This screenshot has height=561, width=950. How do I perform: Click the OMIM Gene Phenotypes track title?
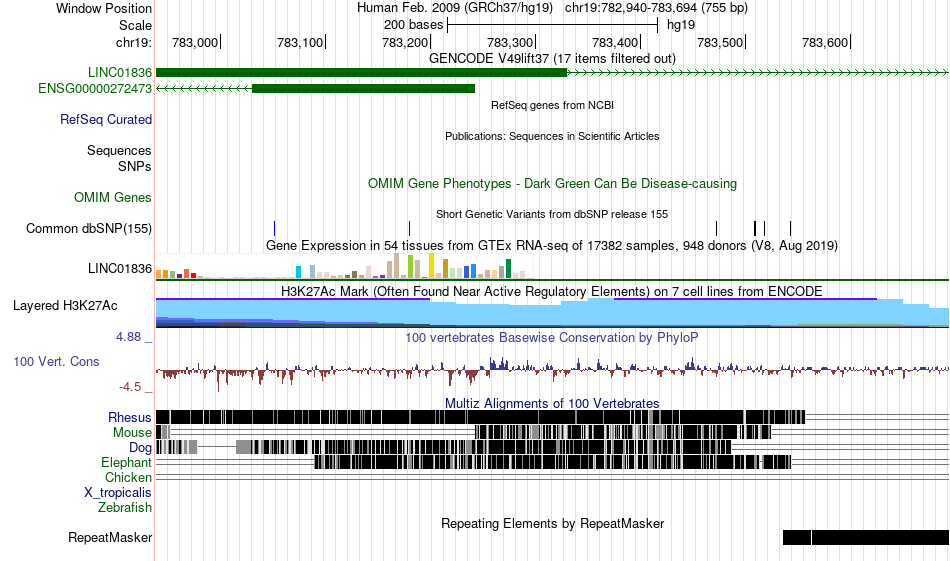[x=553, y=184]
